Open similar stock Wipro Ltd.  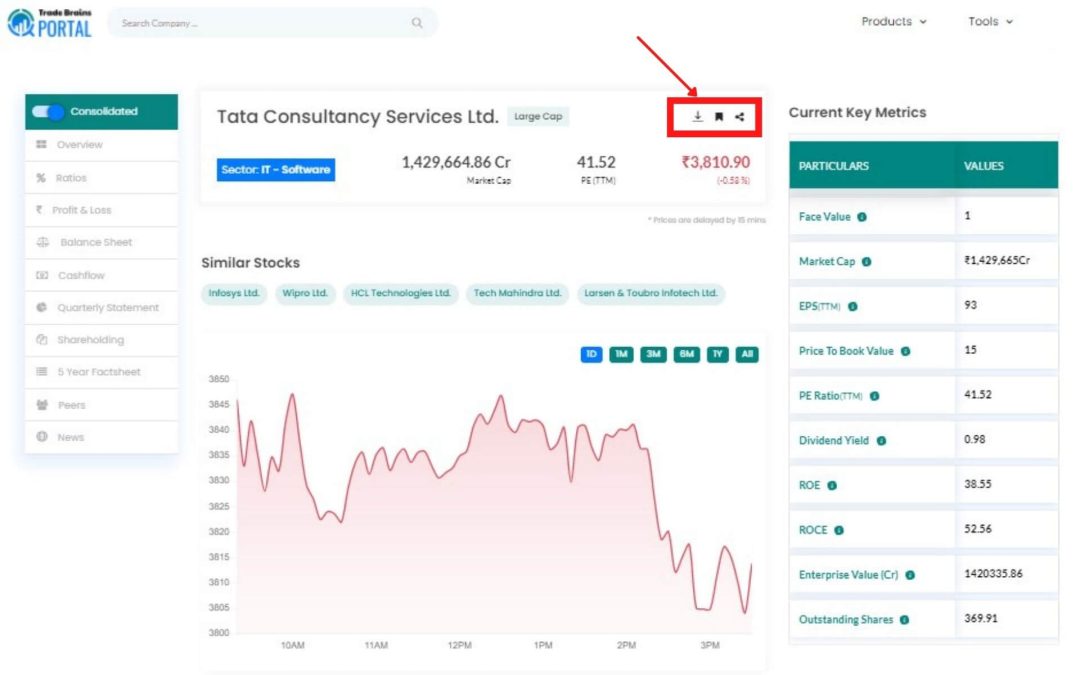pyautogui.click(x=305, y=293)
